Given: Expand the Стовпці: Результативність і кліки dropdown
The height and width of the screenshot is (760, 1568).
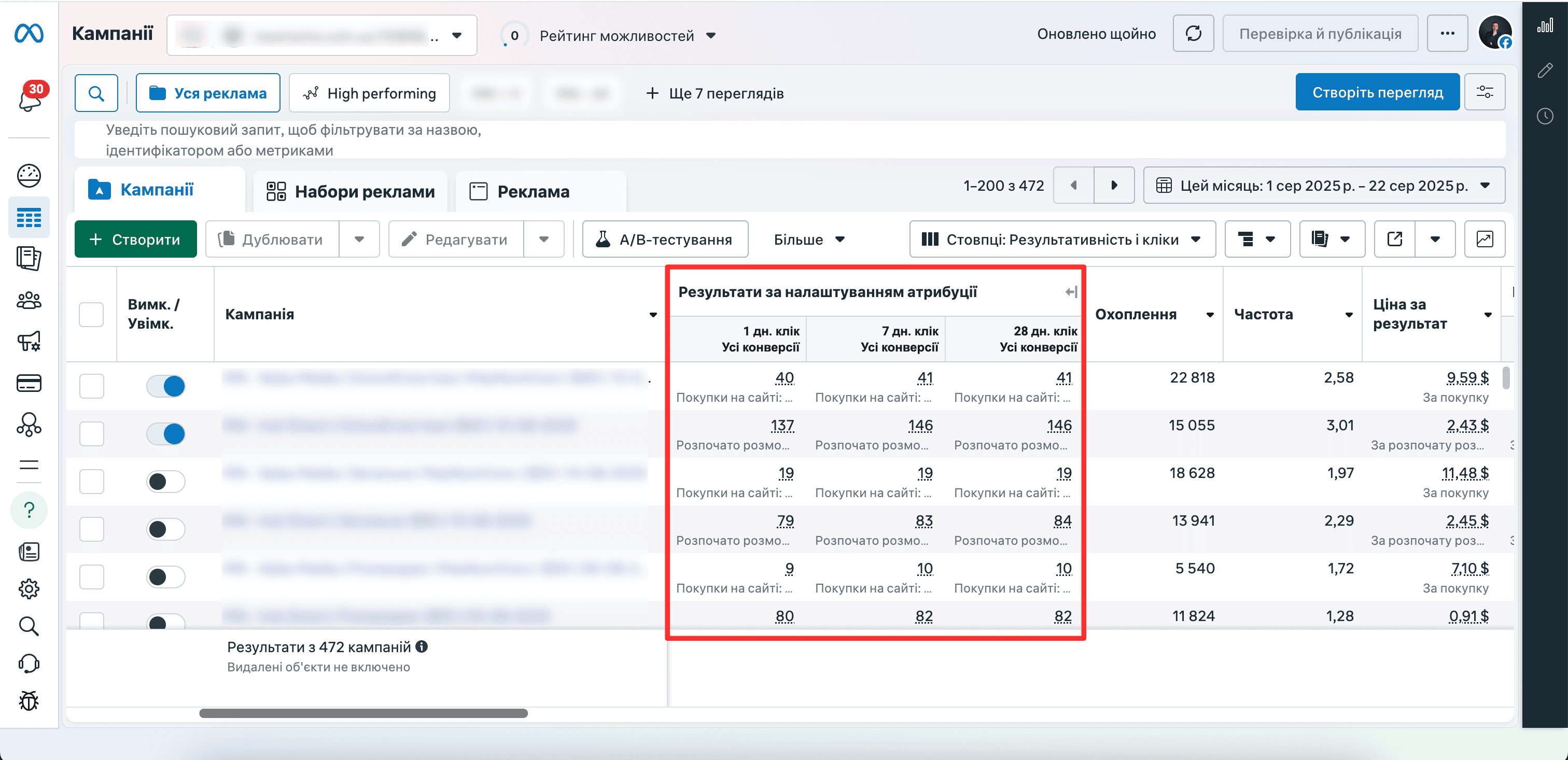Looking at the screenshot, I should 1062,239.
